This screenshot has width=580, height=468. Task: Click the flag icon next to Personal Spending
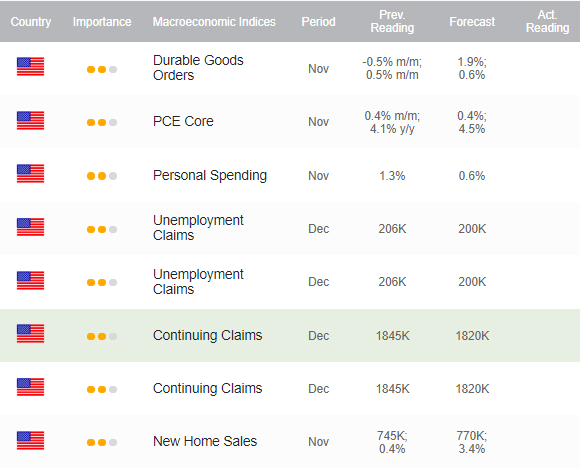(30, 174)
